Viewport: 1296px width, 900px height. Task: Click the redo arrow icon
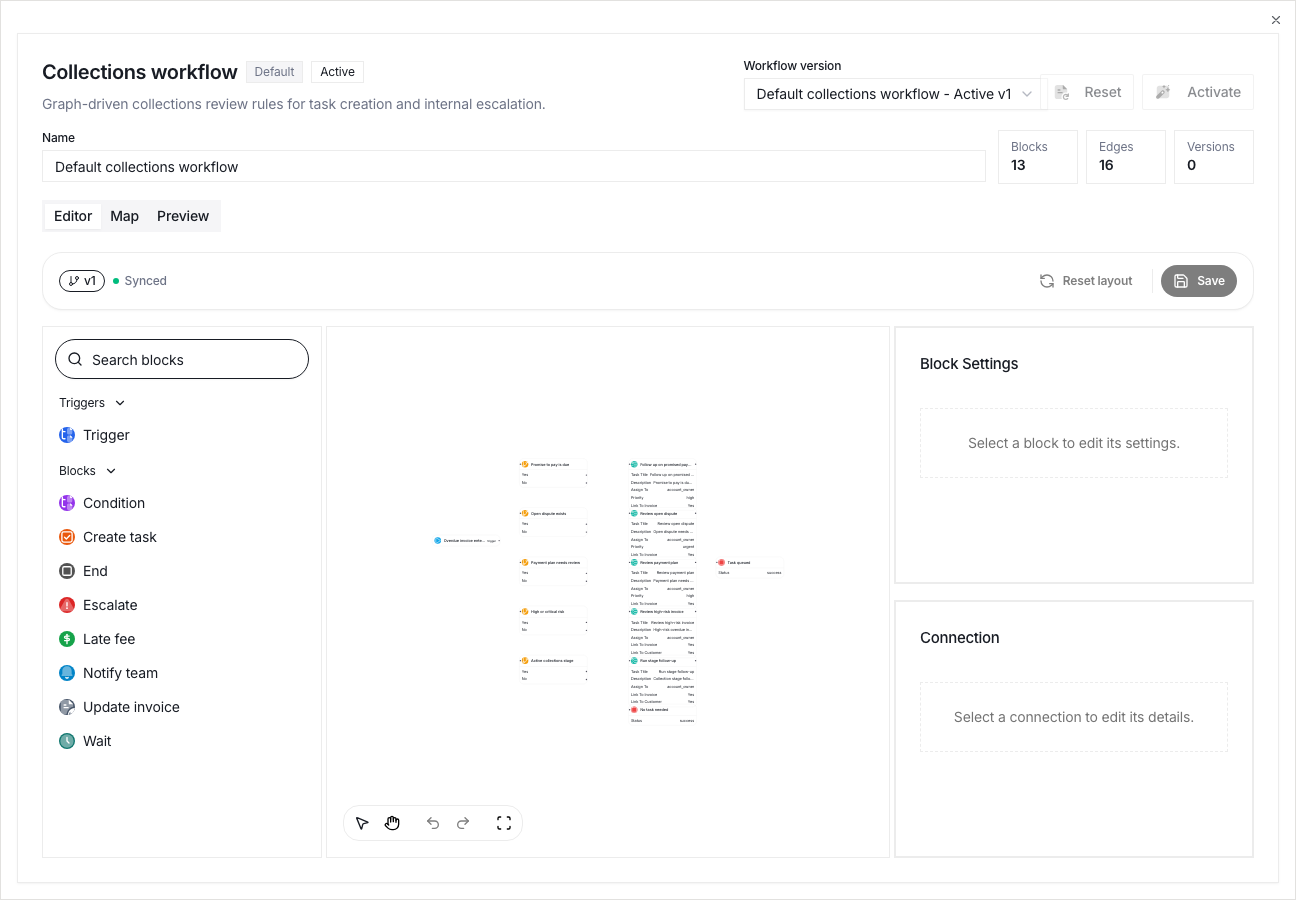tap(463, 823)
